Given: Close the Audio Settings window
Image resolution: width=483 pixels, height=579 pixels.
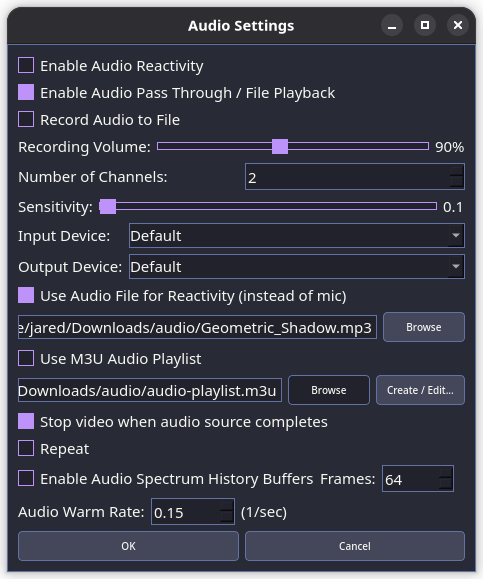Looking at the screenshot, I should tap(458, 25).
